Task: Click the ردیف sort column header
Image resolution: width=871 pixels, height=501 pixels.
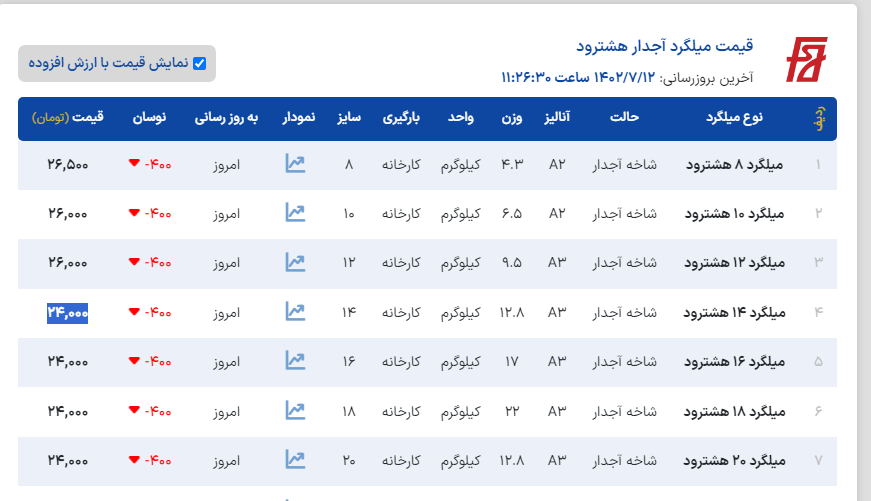Action: click(x=817, y=118)
